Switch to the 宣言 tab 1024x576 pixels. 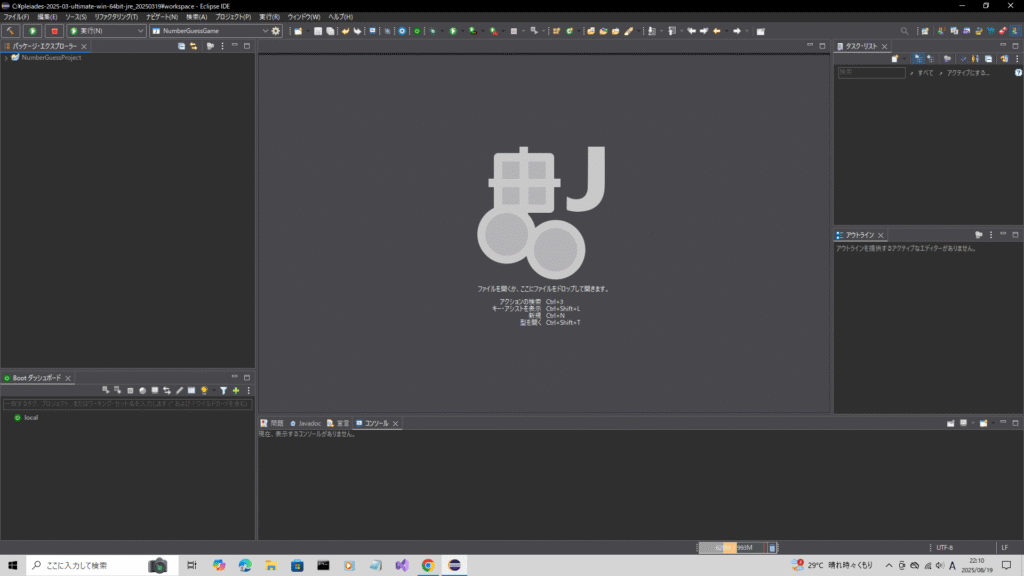pos(338,423)
